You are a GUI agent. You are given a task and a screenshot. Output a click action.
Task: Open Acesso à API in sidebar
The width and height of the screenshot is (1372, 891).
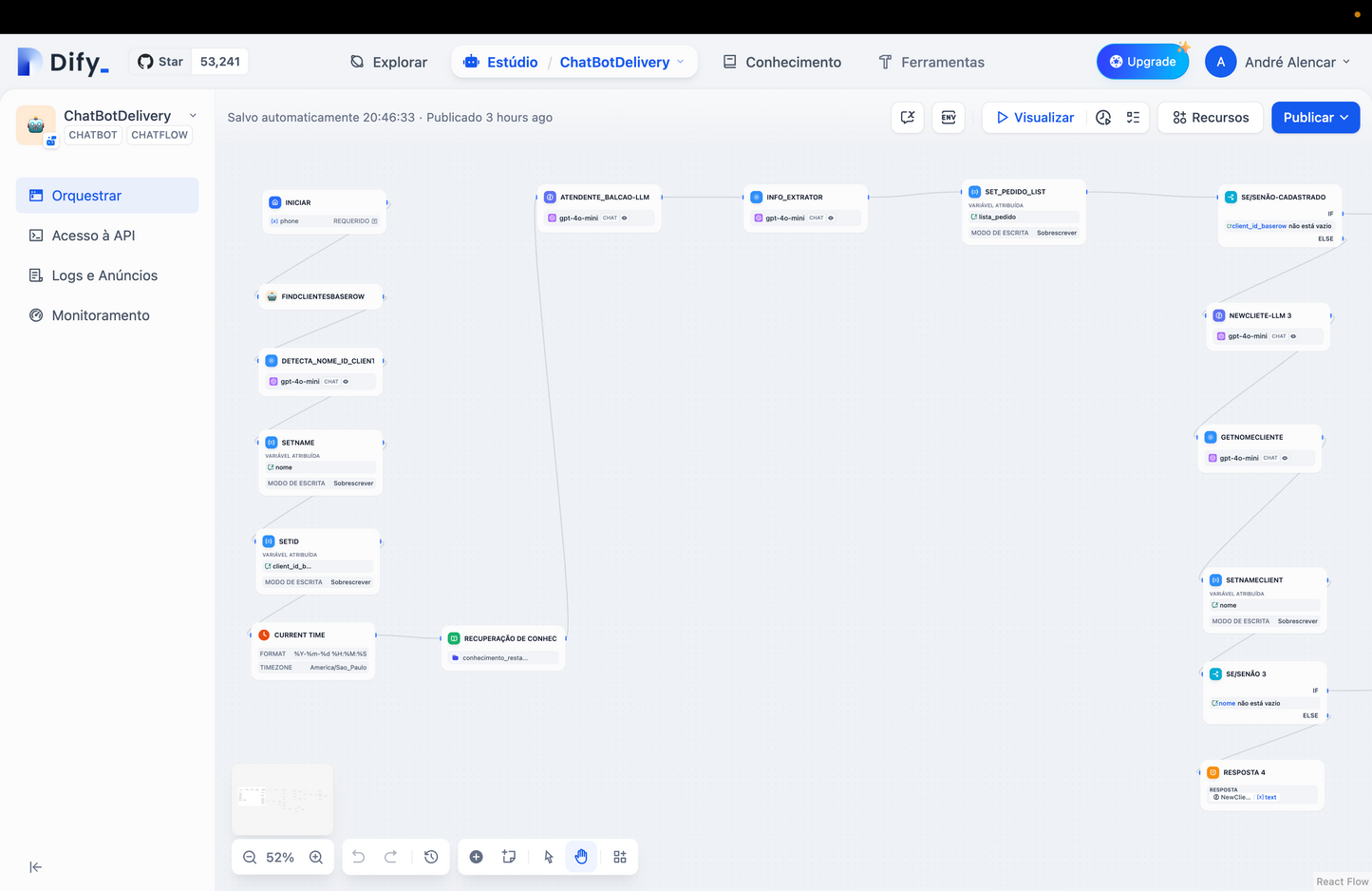click(107, 235)
